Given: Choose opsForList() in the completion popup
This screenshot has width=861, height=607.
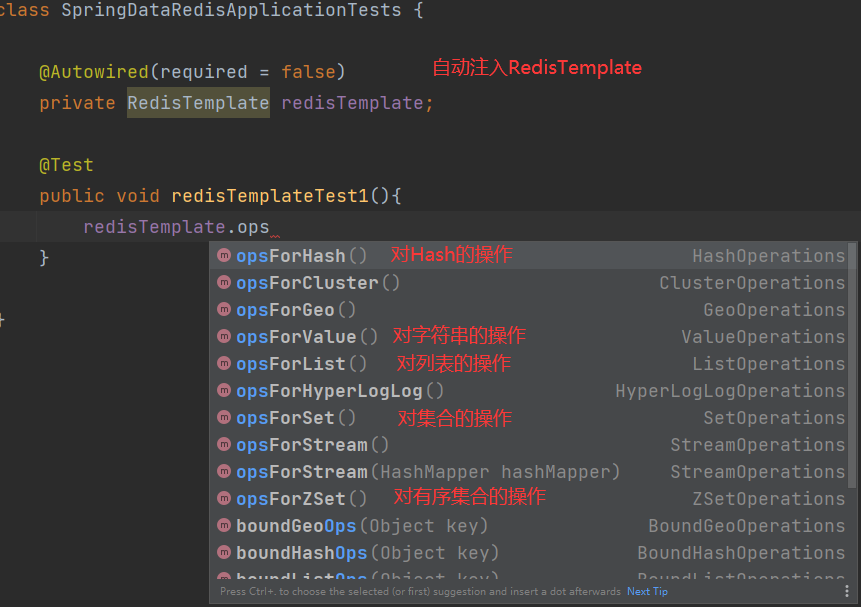Looking at the screenshot, I should (x=529, y=363).
